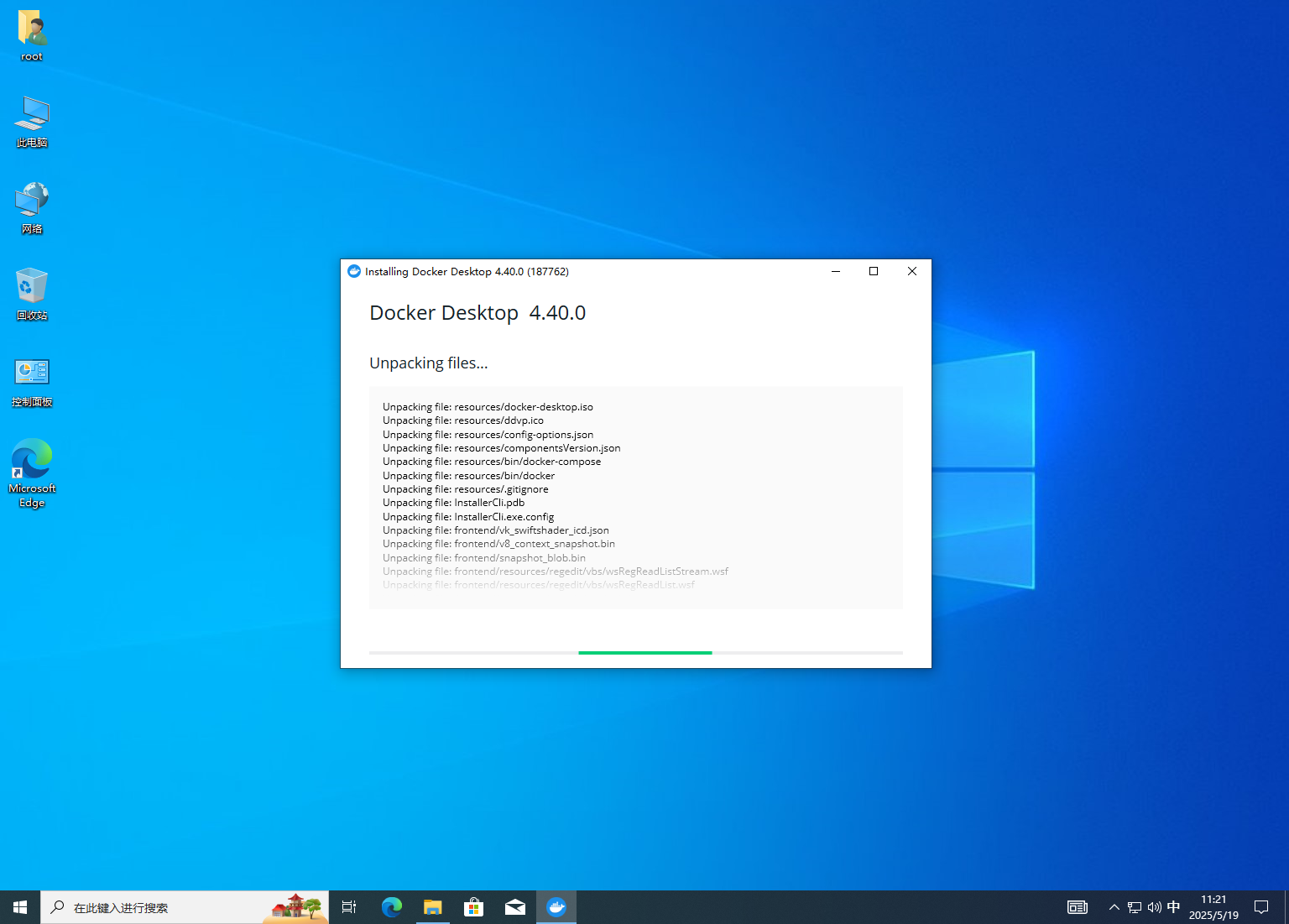Click the Show desktop strip at taskbar edge
Screen dimensions: 1289x924
coord(1286,907)
